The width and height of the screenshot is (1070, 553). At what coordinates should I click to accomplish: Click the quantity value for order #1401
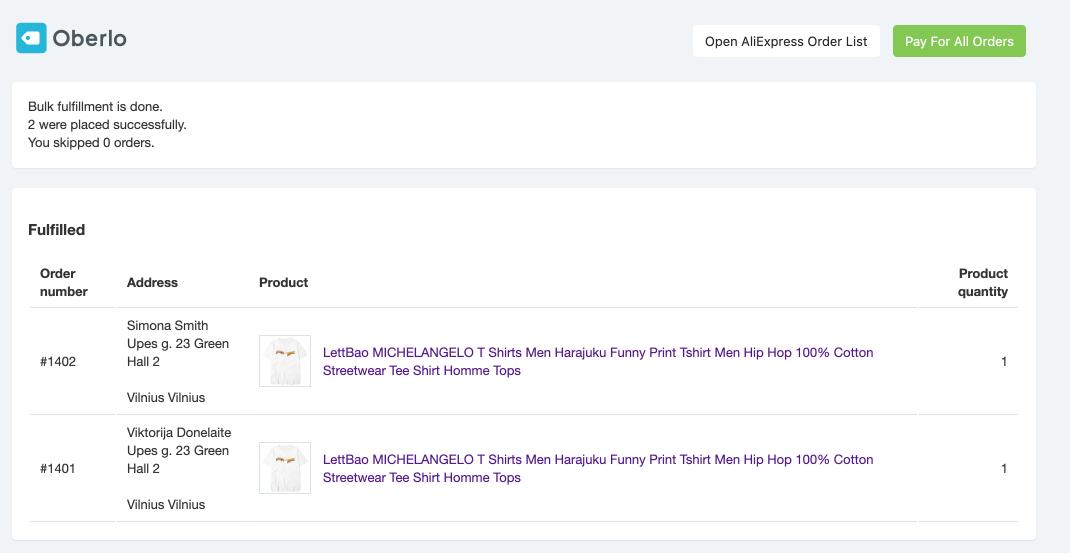pyautogui.click(x=1003, y=468)
